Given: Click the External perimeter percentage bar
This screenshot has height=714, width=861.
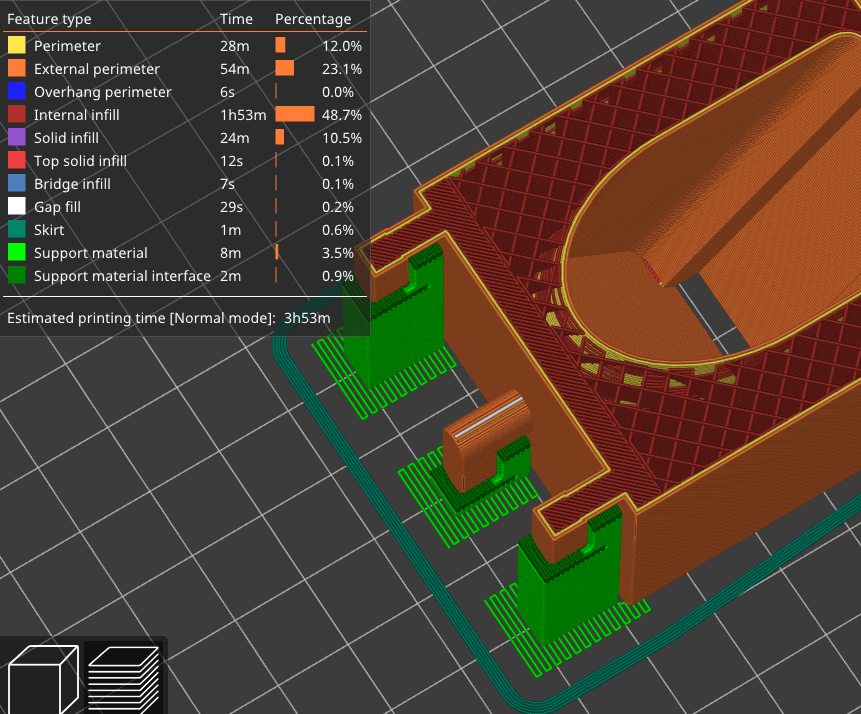Looking at the screenshot, I should [x=284, y=68].
